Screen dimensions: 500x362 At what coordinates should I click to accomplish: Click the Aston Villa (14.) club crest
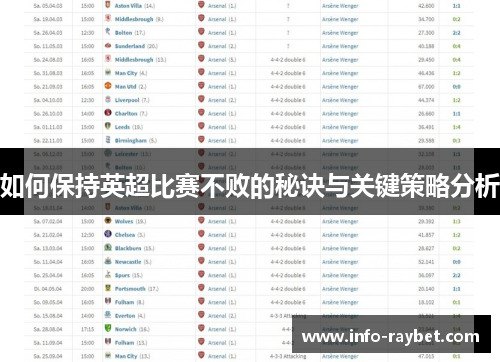pos(108,5)
